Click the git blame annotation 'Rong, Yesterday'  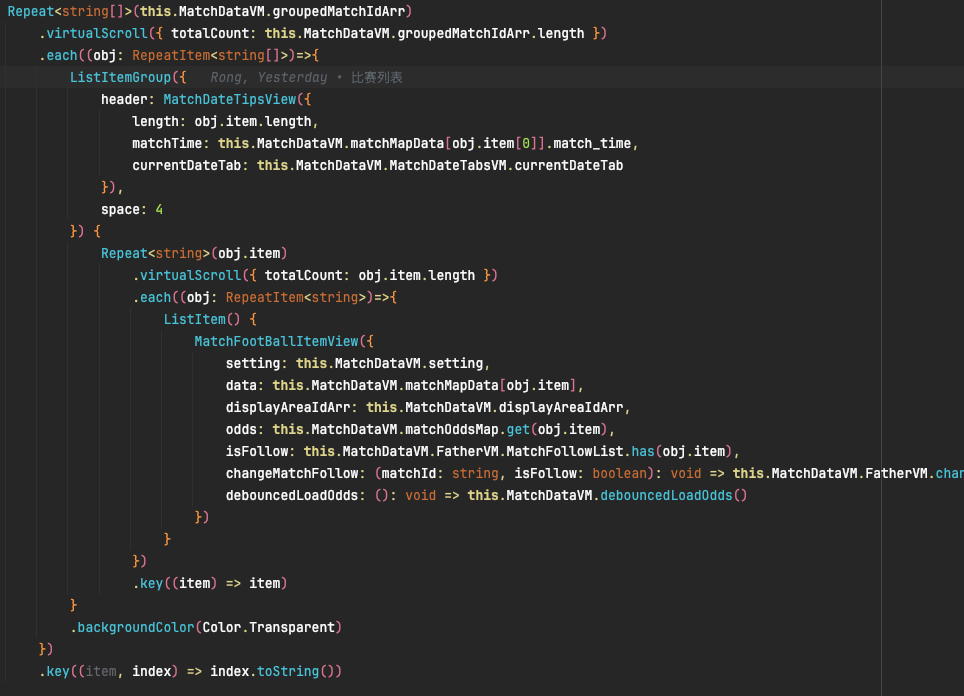[269, 77]
